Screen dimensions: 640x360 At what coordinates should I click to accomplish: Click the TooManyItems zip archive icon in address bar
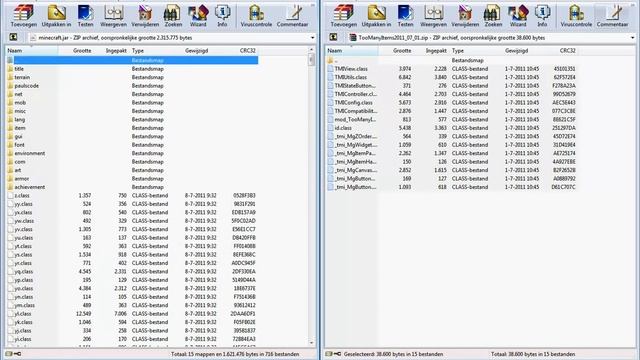tap(353, 38)
